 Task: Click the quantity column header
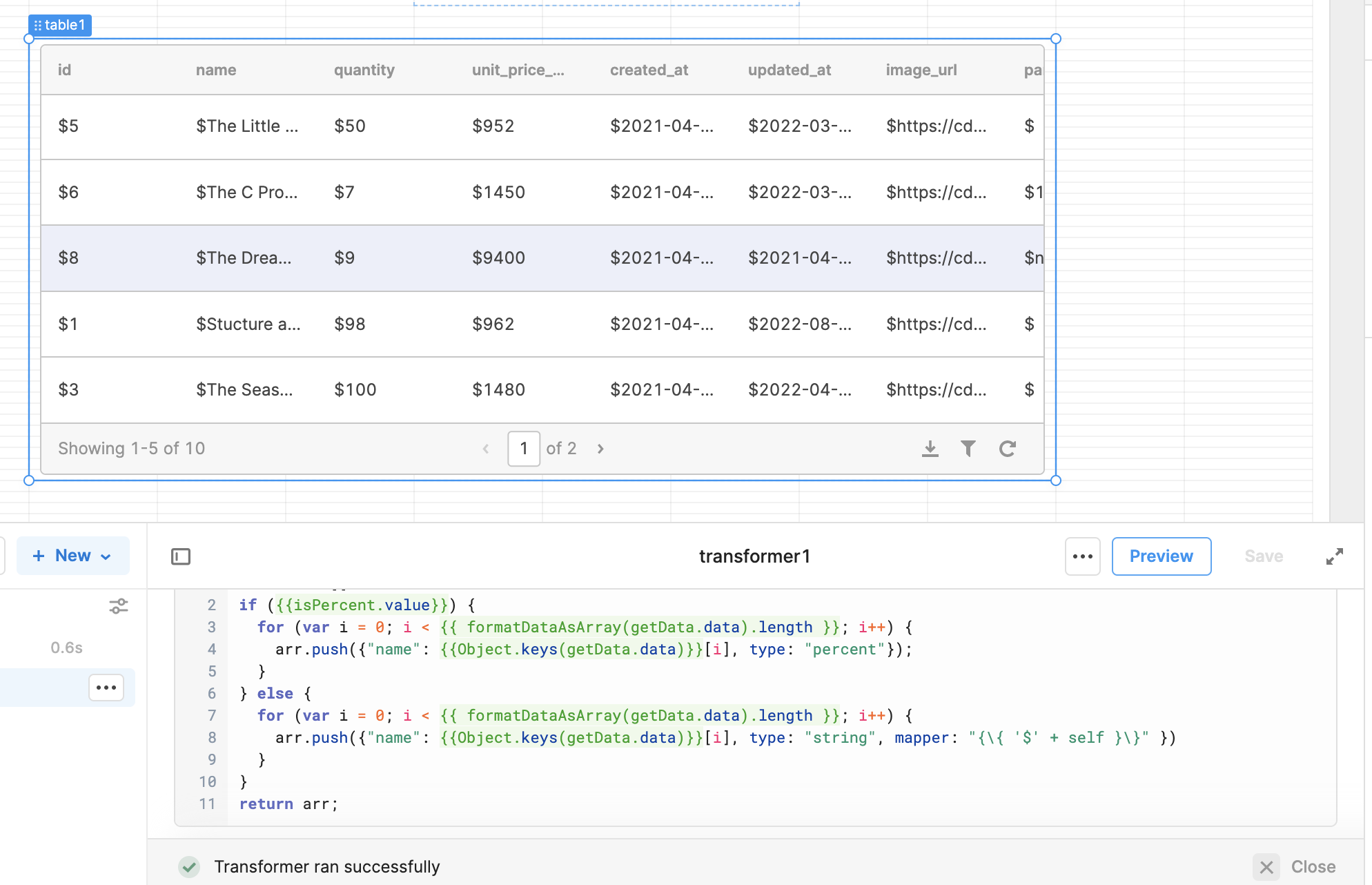pyautogui.click(x=364, y=70)
